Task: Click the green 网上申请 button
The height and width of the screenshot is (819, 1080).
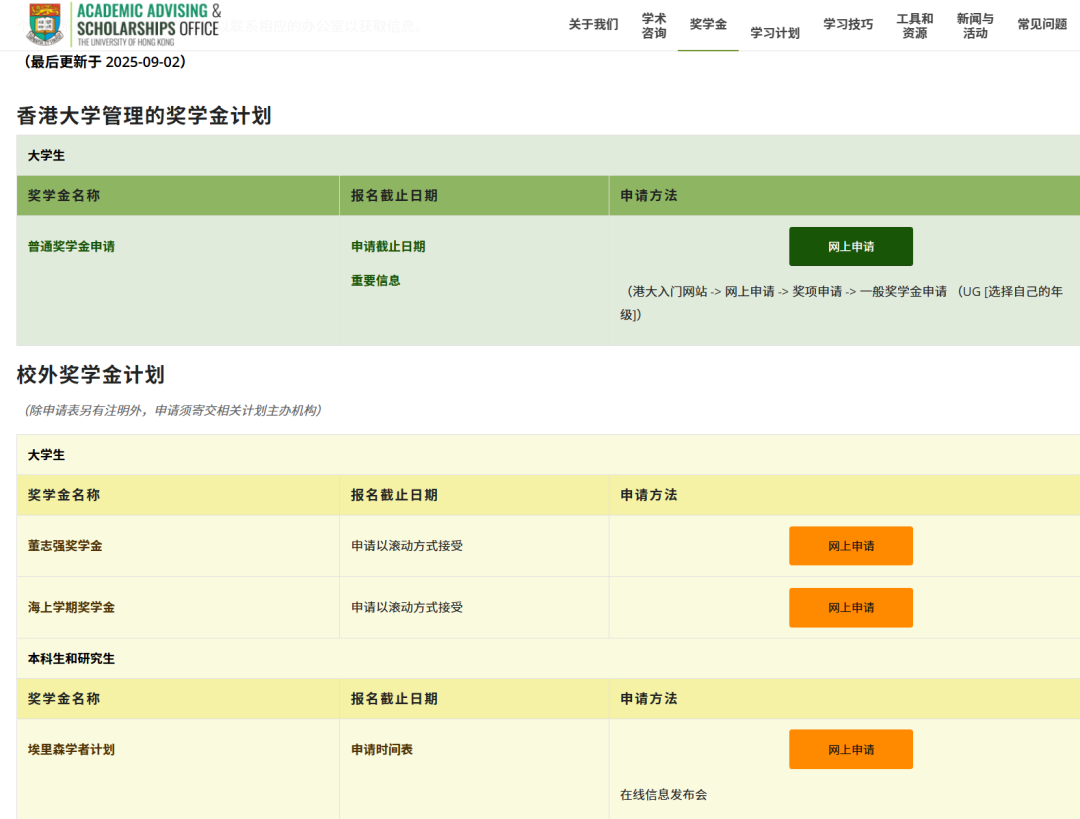Action: 850,246
